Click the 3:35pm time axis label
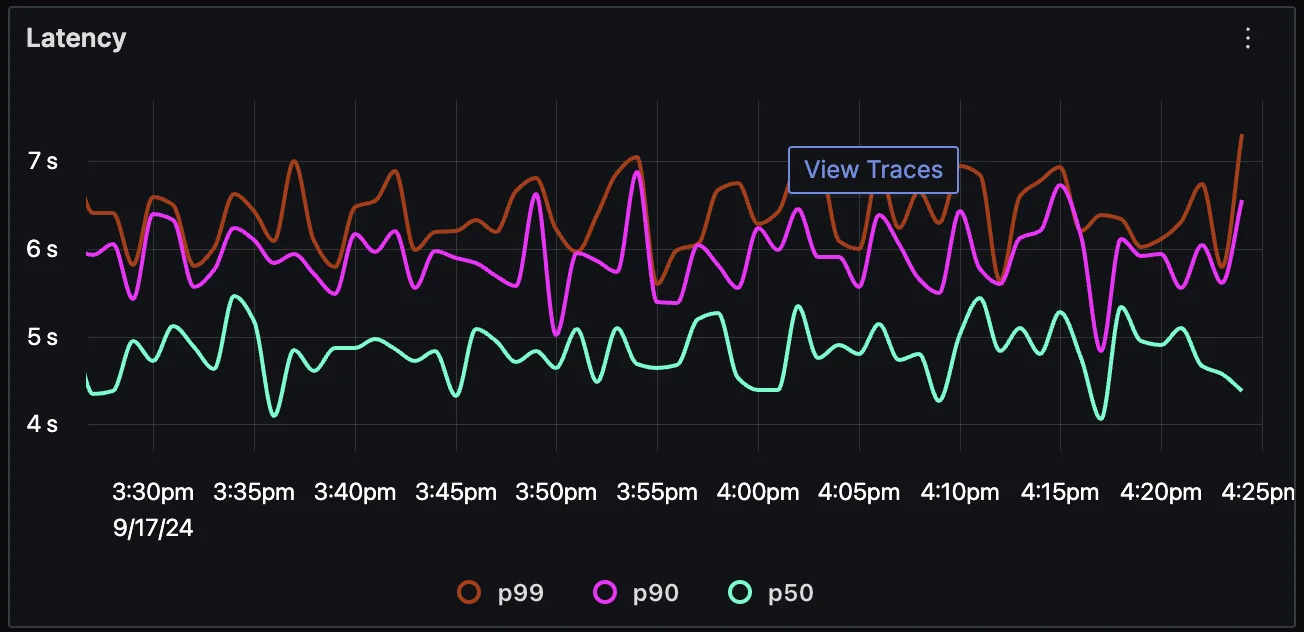The image size is (1304, 632). coord(254,492)
